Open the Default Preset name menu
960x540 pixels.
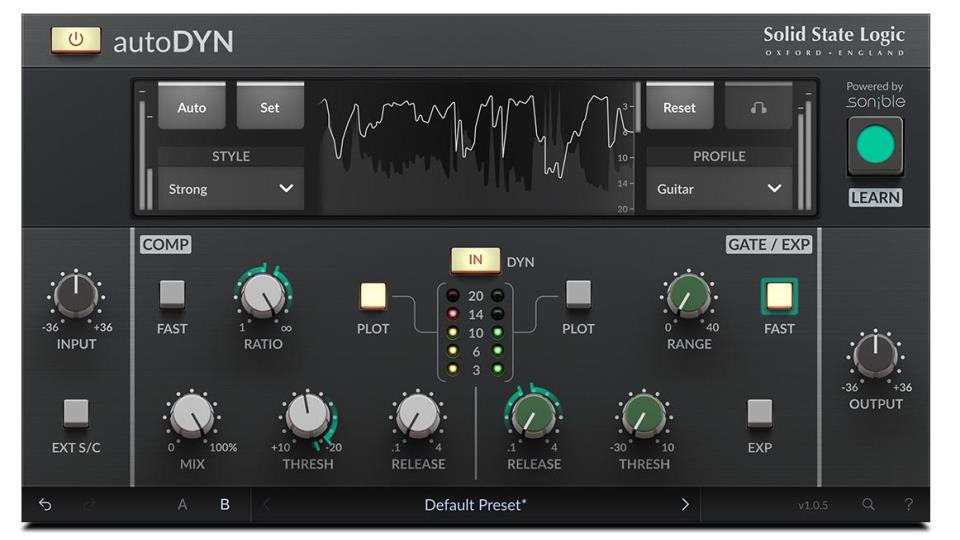[x=475, y=504]
